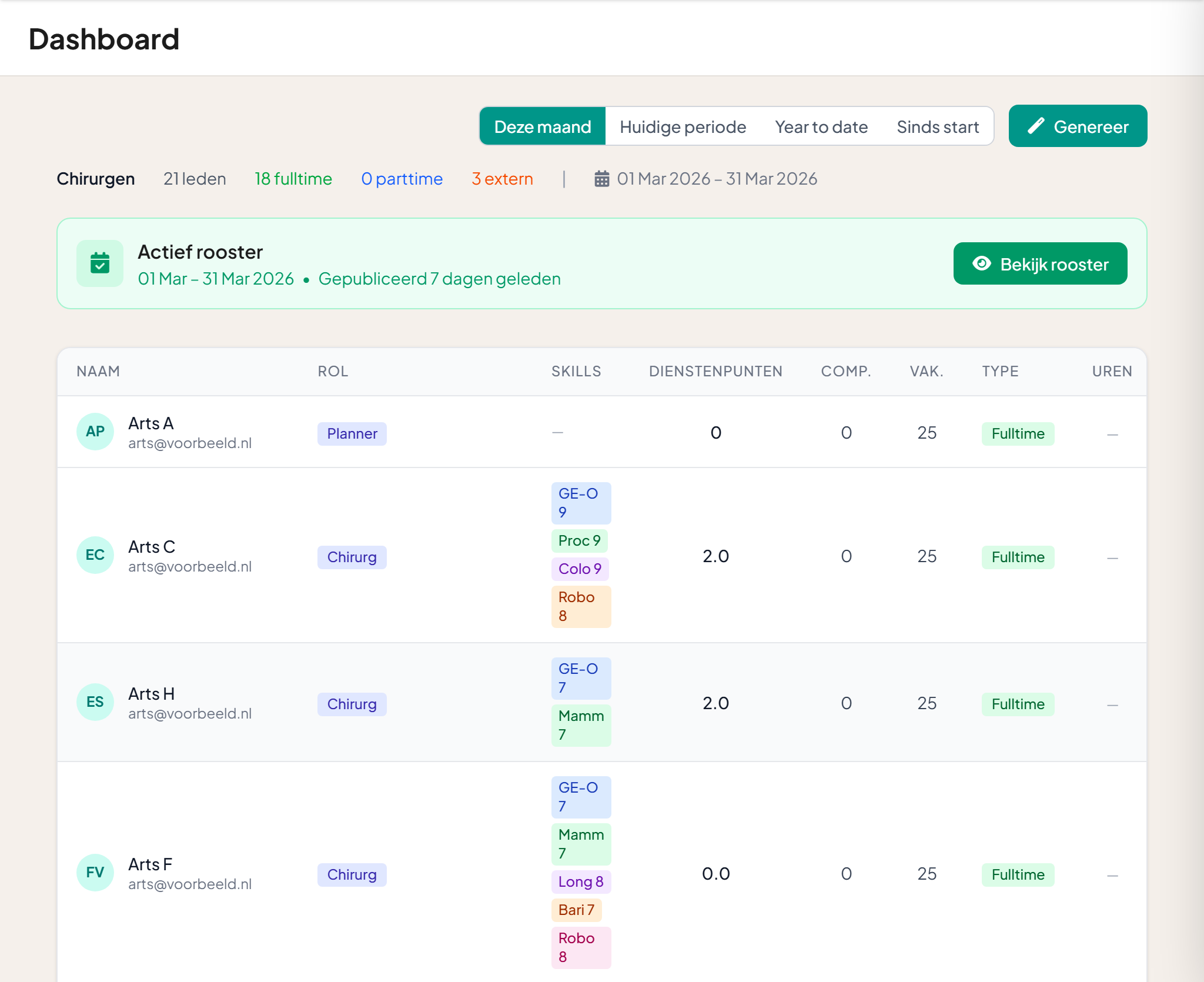Click the 18 fulltime filter label

tap(293, 179)
